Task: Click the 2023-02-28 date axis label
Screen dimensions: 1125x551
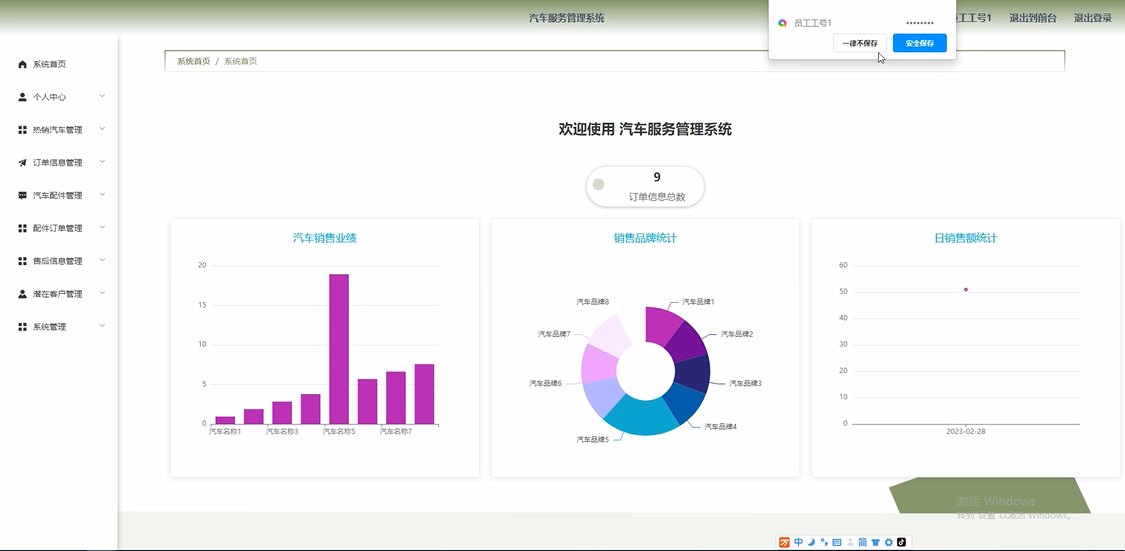Action: [x=966, y=432]
